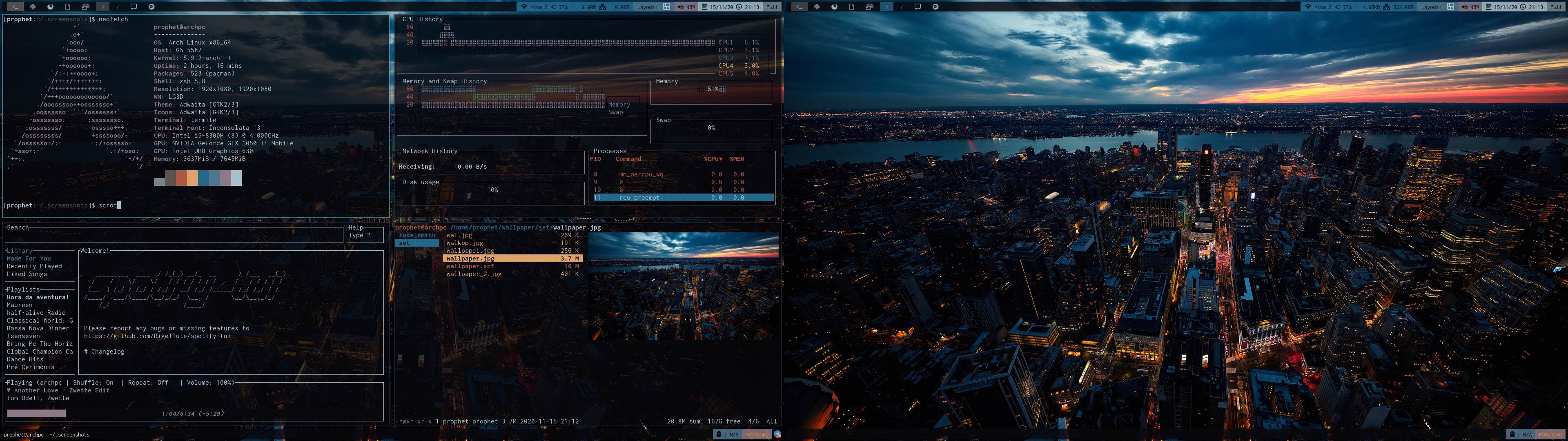This screenshot has width=1568, height=441.
Task: Click the Wi-Fi icon on right monitor bar
Action: point(1307,7)
